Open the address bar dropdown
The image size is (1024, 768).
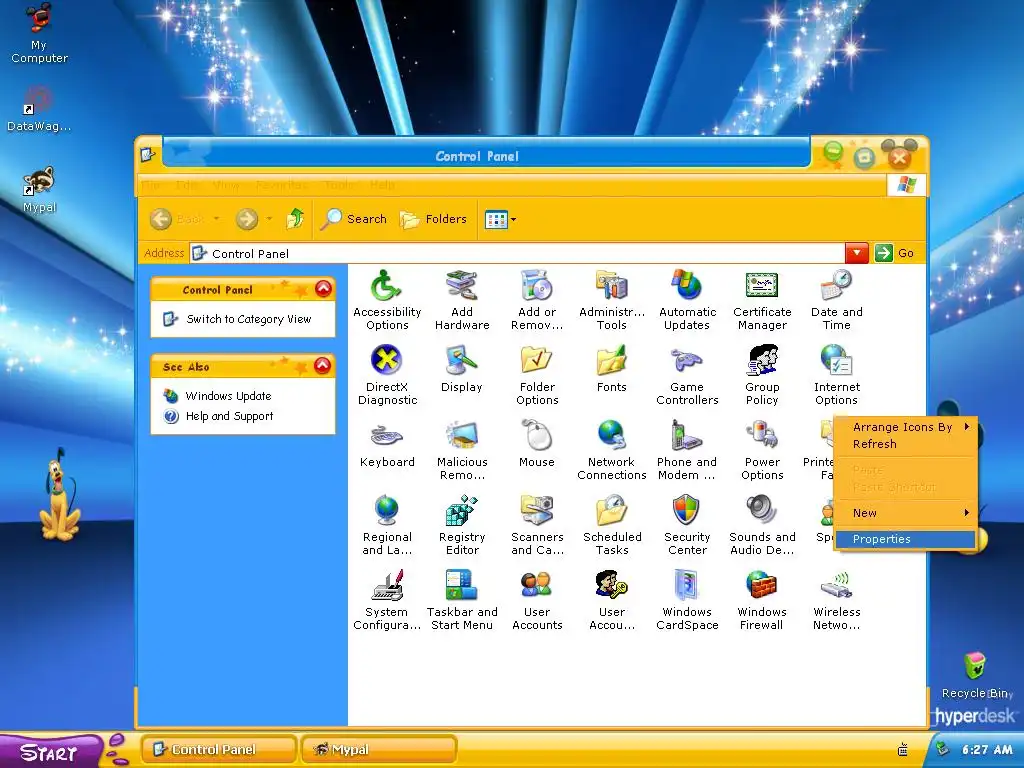(857, 253)
